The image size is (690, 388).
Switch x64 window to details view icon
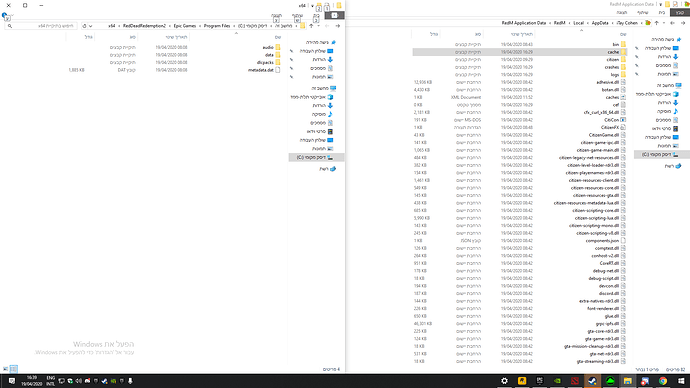pyautogui.click(x=14, y=369)
